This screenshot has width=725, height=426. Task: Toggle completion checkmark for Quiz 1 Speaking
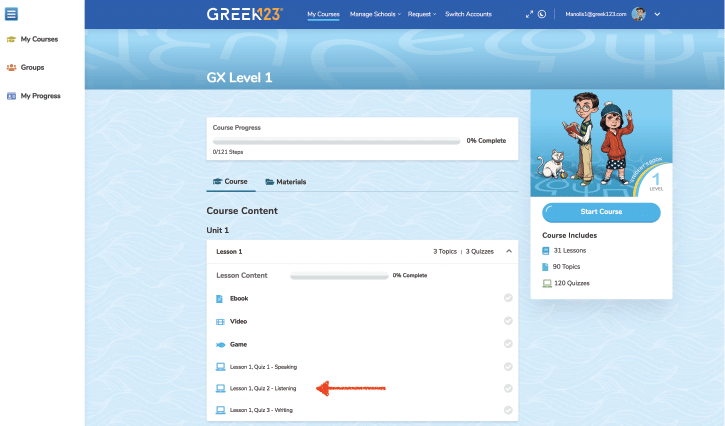click(x=508, y=367)
